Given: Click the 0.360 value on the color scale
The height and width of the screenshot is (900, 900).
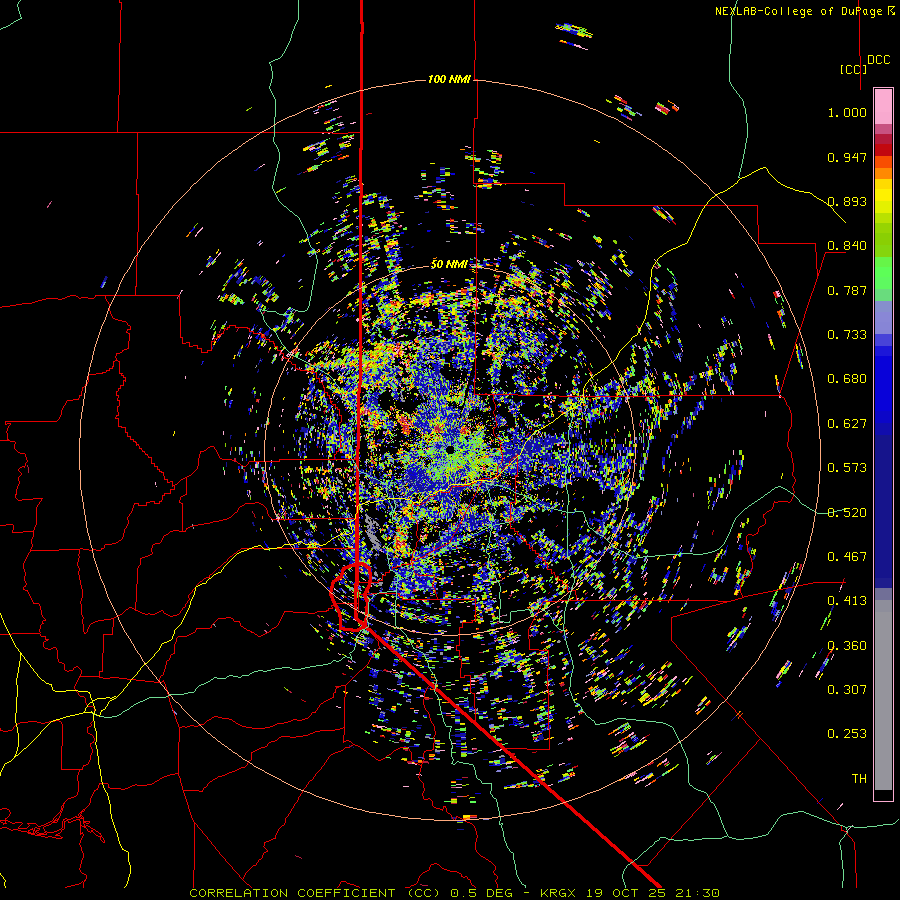Looking at the screenshot, I should 847,646.
